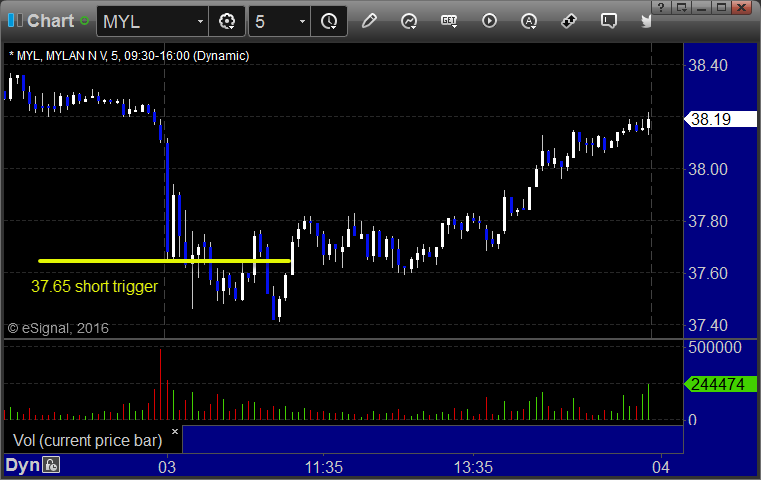
Task: Click the 244474 volume value marker
Action: click(720, 384)
